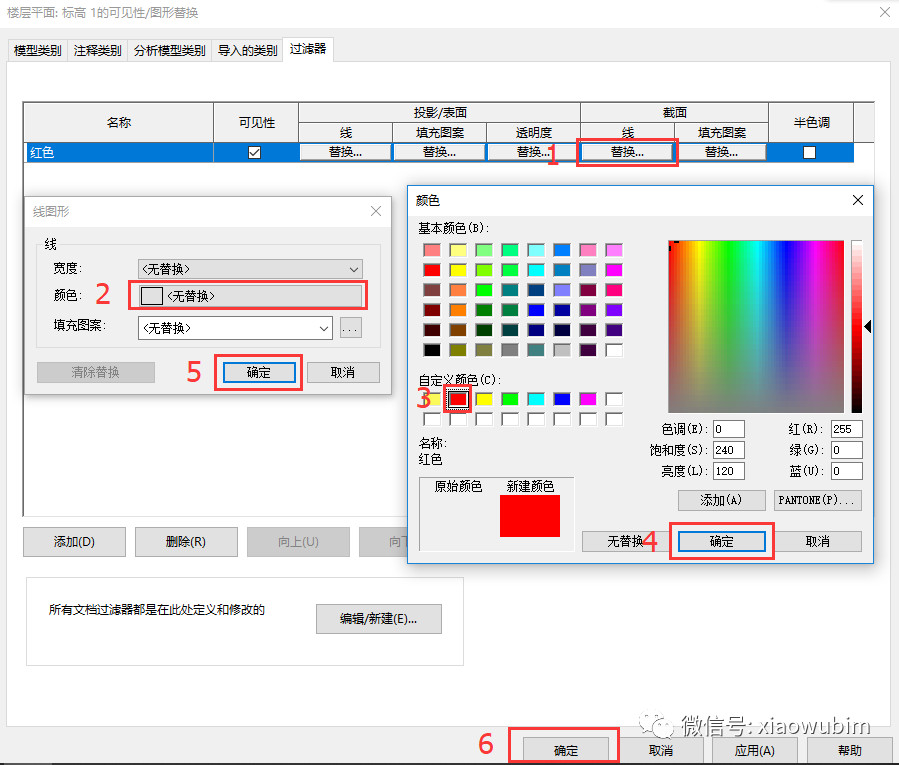This screenshot has height=765, width=899.
Task: Enable the 半色调 checkbox for 红色
Action: (x=810, y=153)
